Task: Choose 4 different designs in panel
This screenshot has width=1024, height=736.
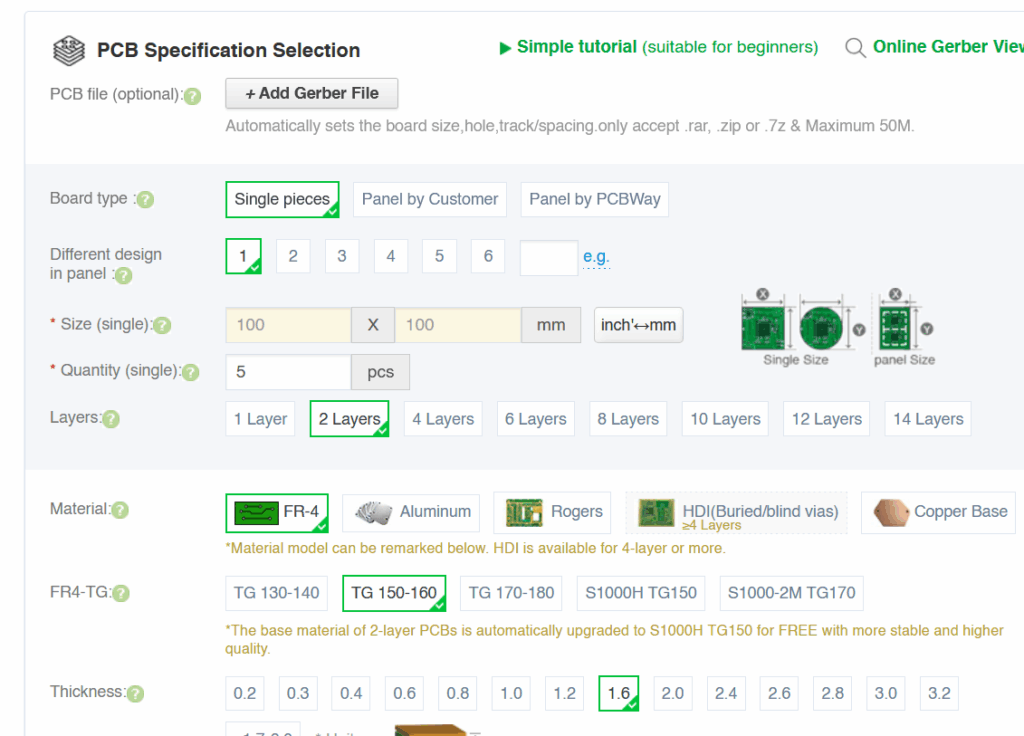Action: coord(391,256)
